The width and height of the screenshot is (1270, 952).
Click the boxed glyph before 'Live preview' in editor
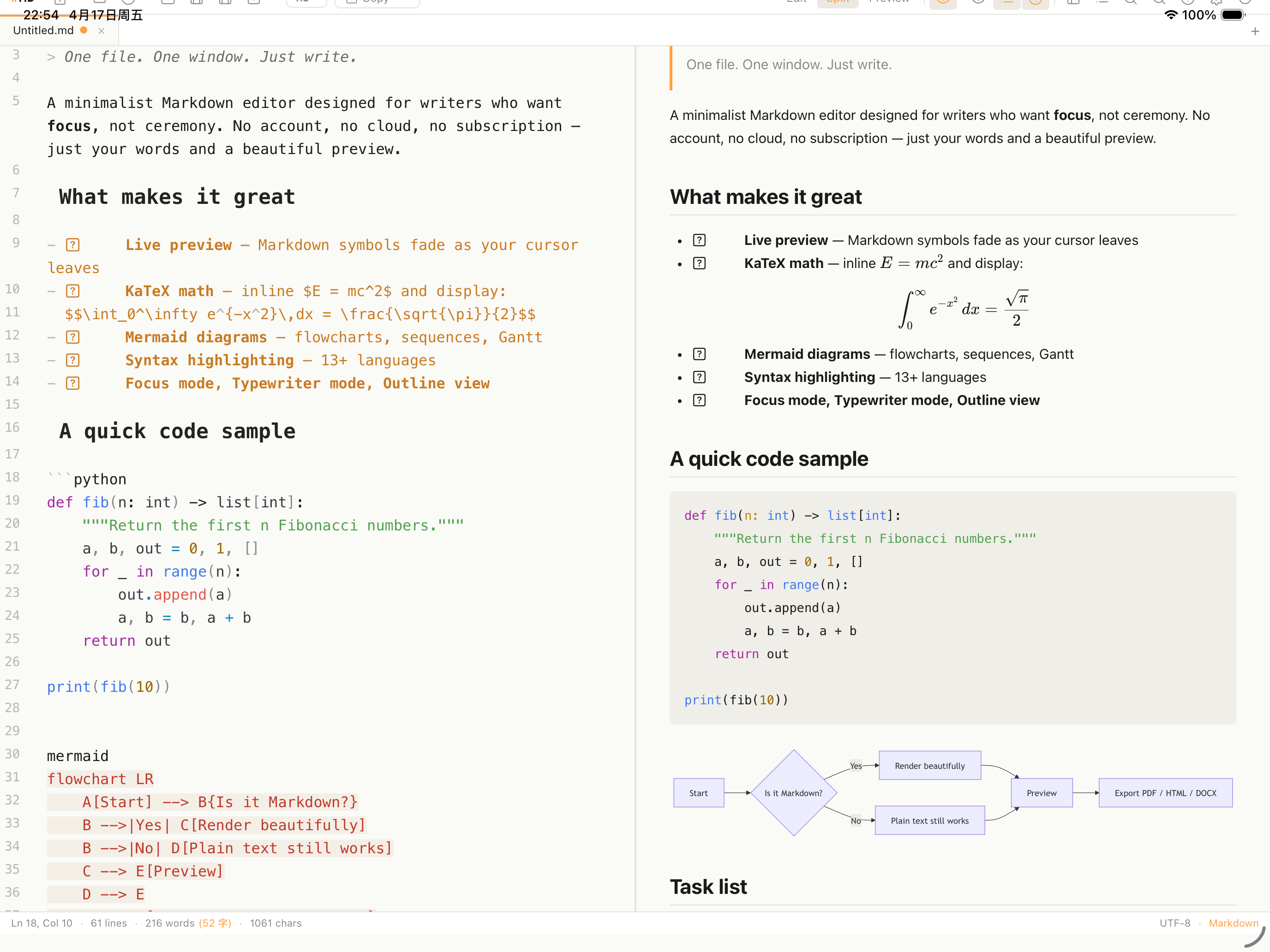tap(73, 245)
